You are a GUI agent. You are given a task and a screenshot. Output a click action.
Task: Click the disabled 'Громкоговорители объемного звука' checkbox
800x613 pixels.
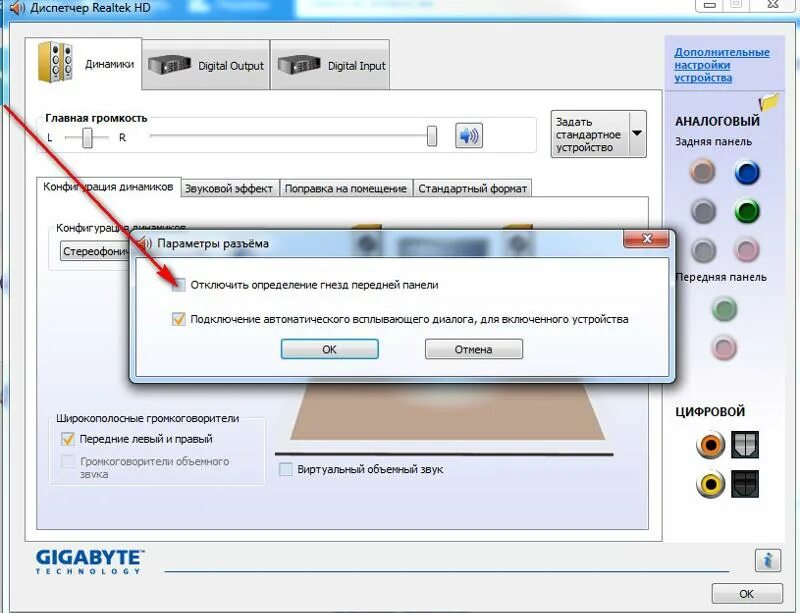click(67, 461)
